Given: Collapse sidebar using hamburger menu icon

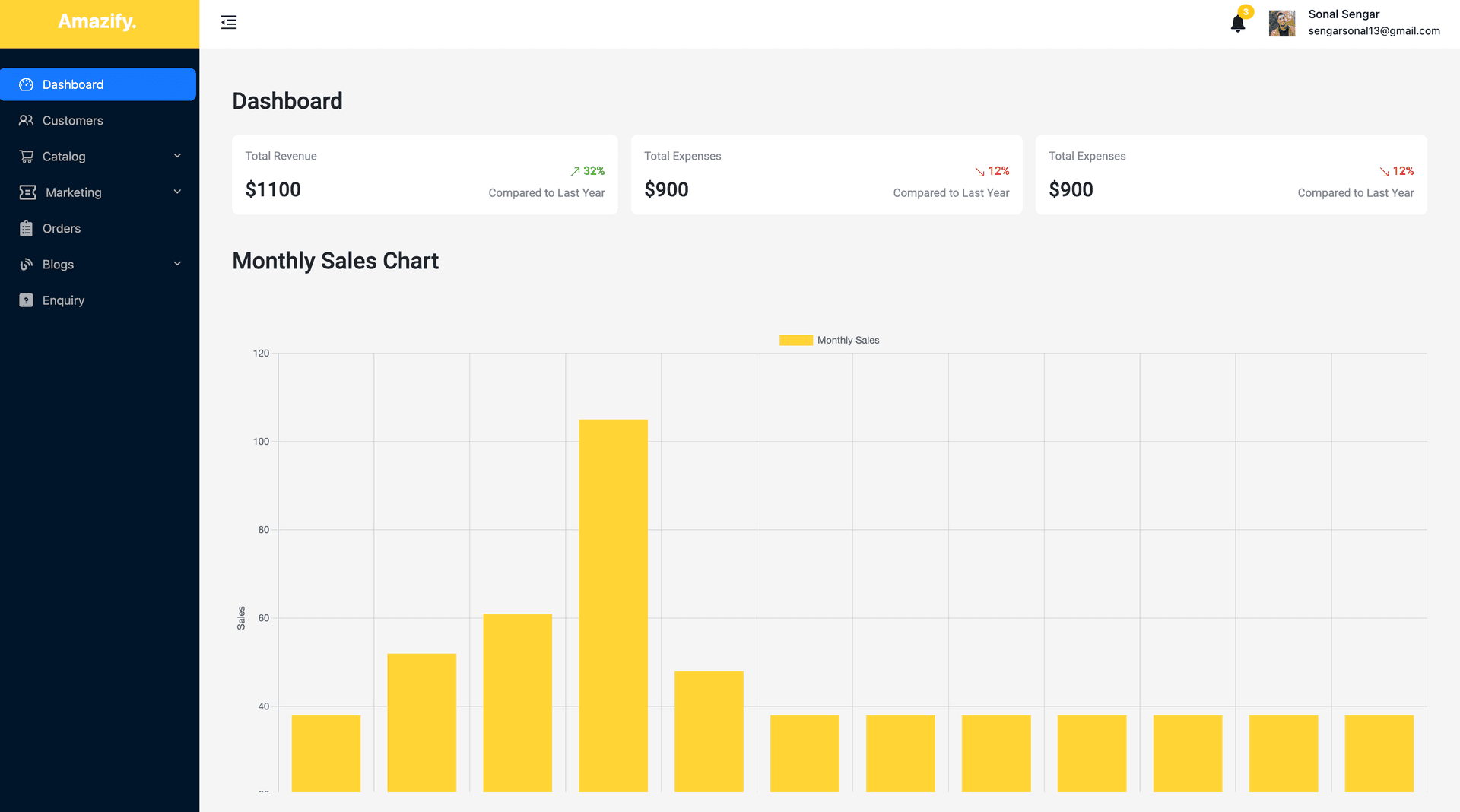Looking at the screenshot, I should click(x=228, y=23).
